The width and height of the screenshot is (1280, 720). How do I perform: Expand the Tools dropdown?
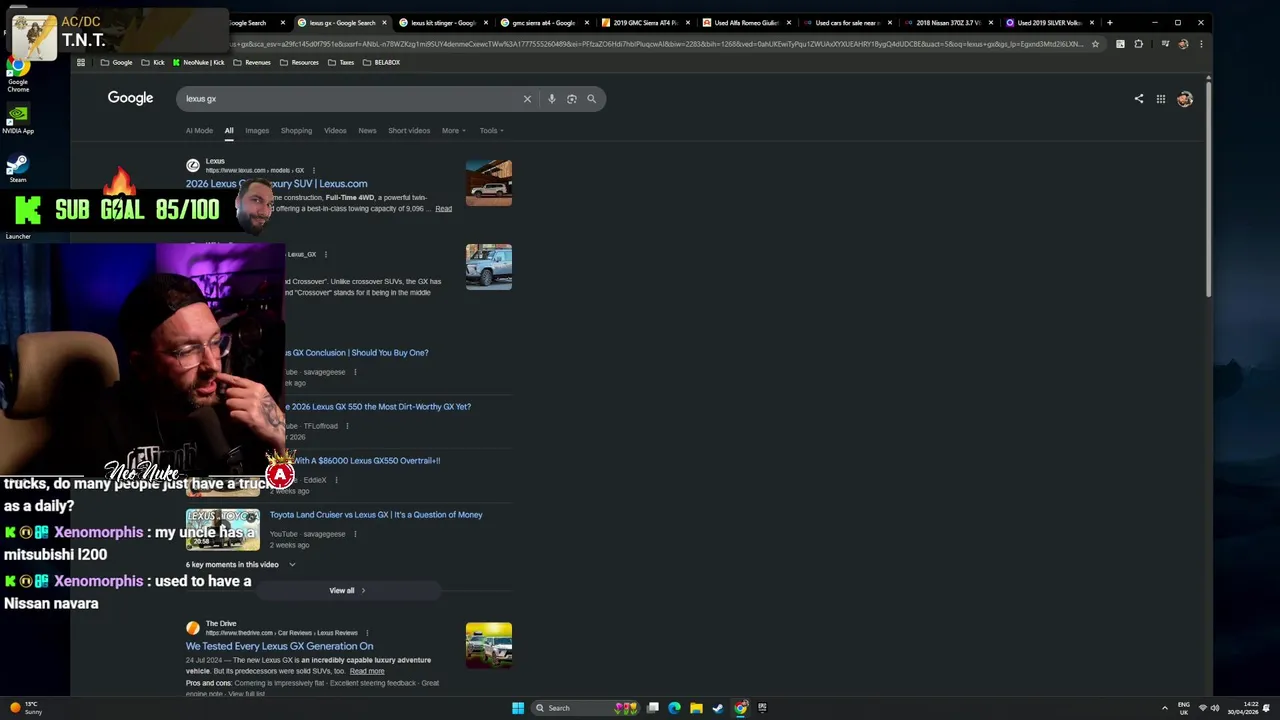(491, 130)
